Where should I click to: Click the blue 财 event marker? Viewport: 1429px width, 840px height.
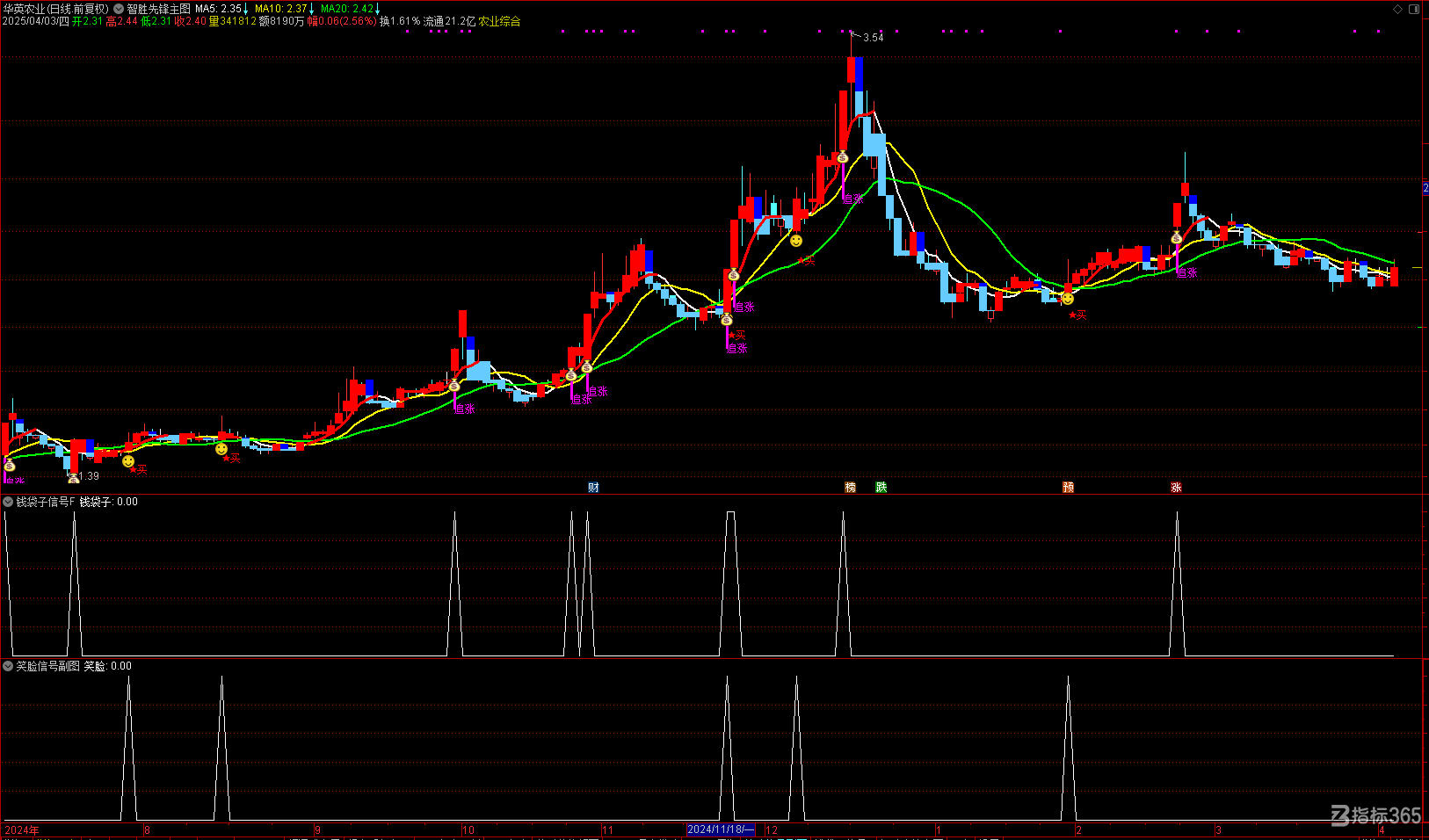click(x=593, y=488)
